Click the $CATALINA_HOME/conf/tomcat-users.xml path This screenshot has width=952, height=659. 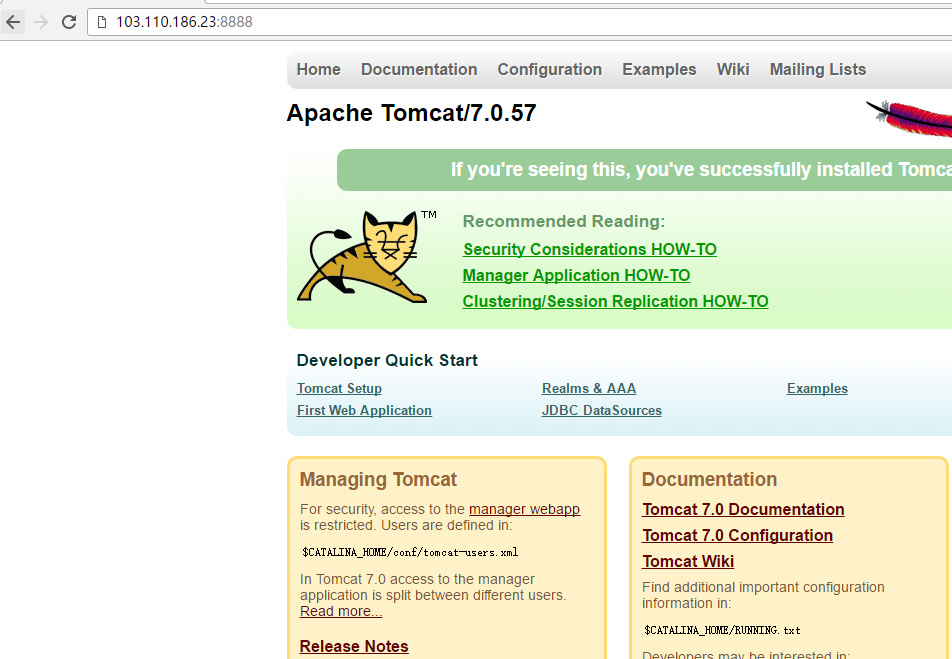tap(410, 552)
